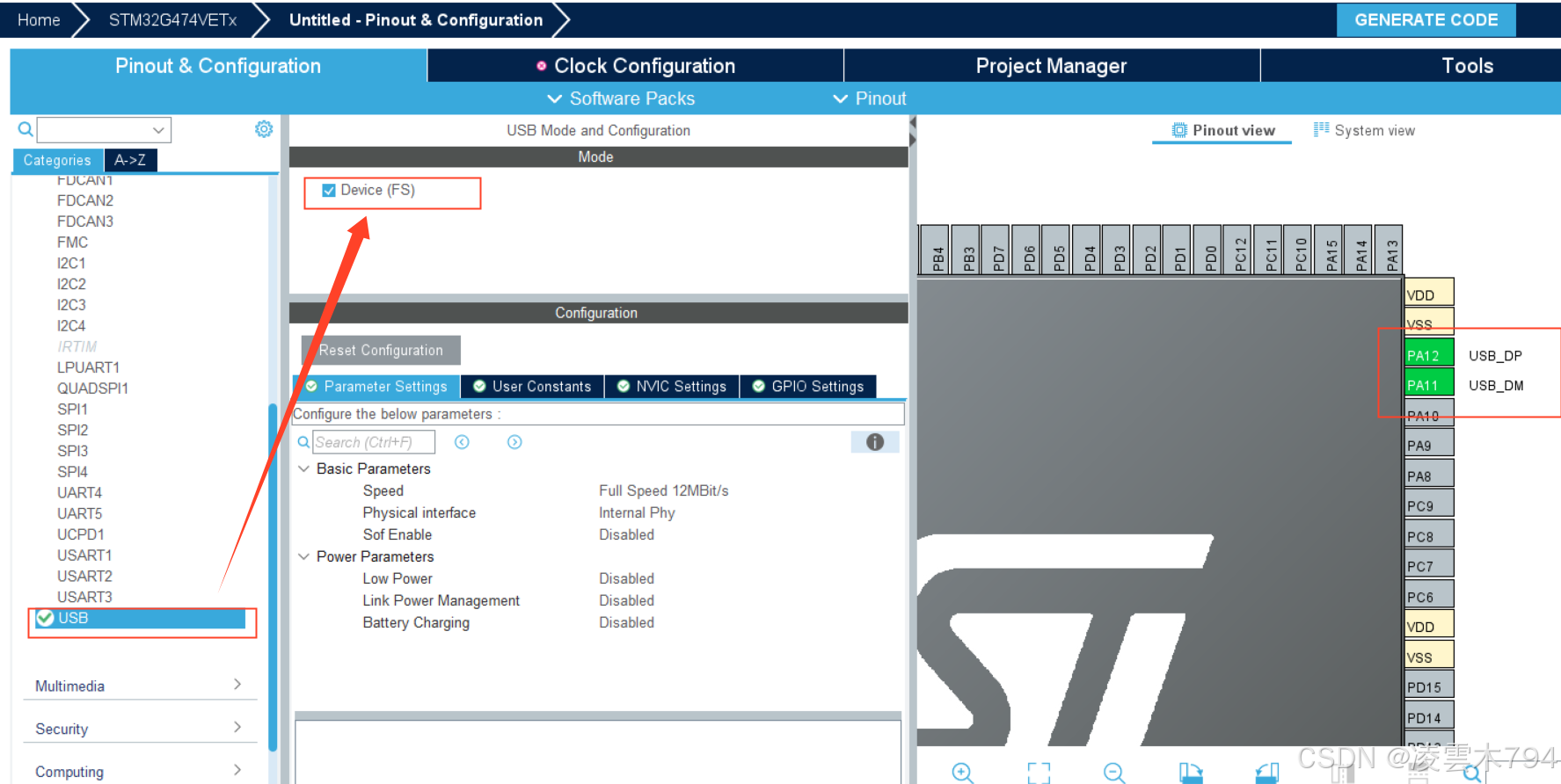
Task: Click Reset Configuration button
Action: [x=381, y=350]
